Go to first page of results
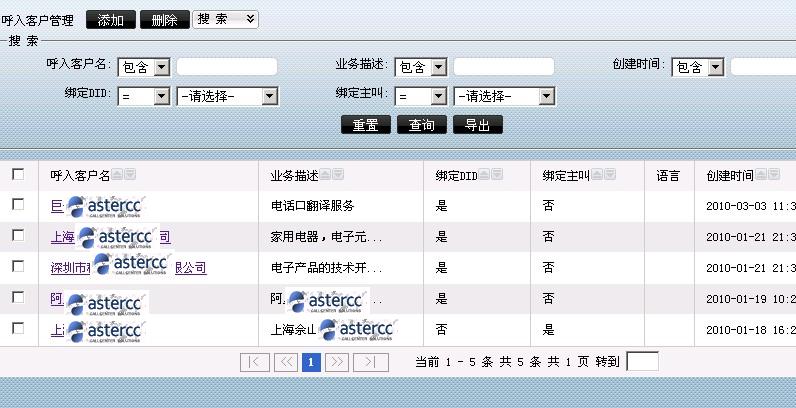Screen dimensions: 796x408 pos(255,362)
